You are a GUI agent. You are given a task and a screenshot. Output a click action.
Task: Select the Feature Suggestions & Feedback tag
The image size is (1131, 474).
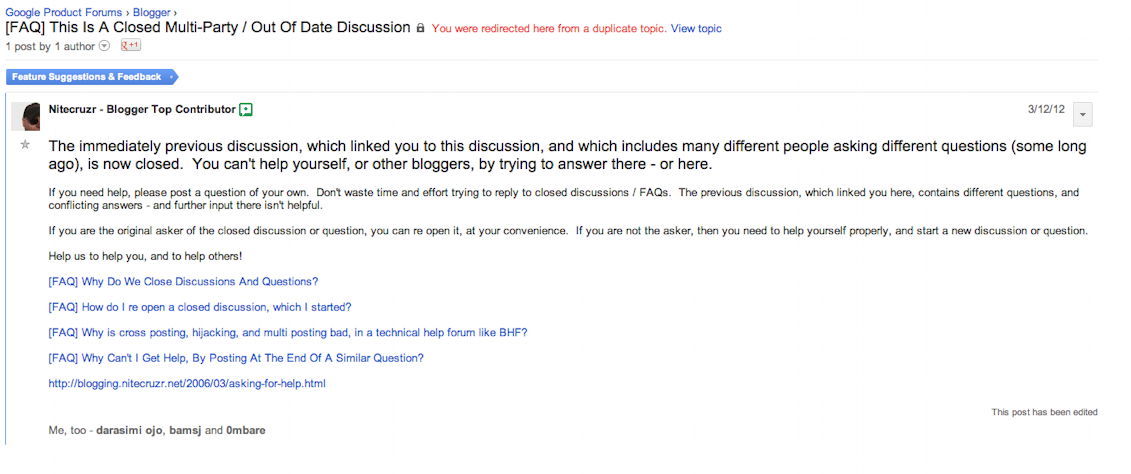89,77
